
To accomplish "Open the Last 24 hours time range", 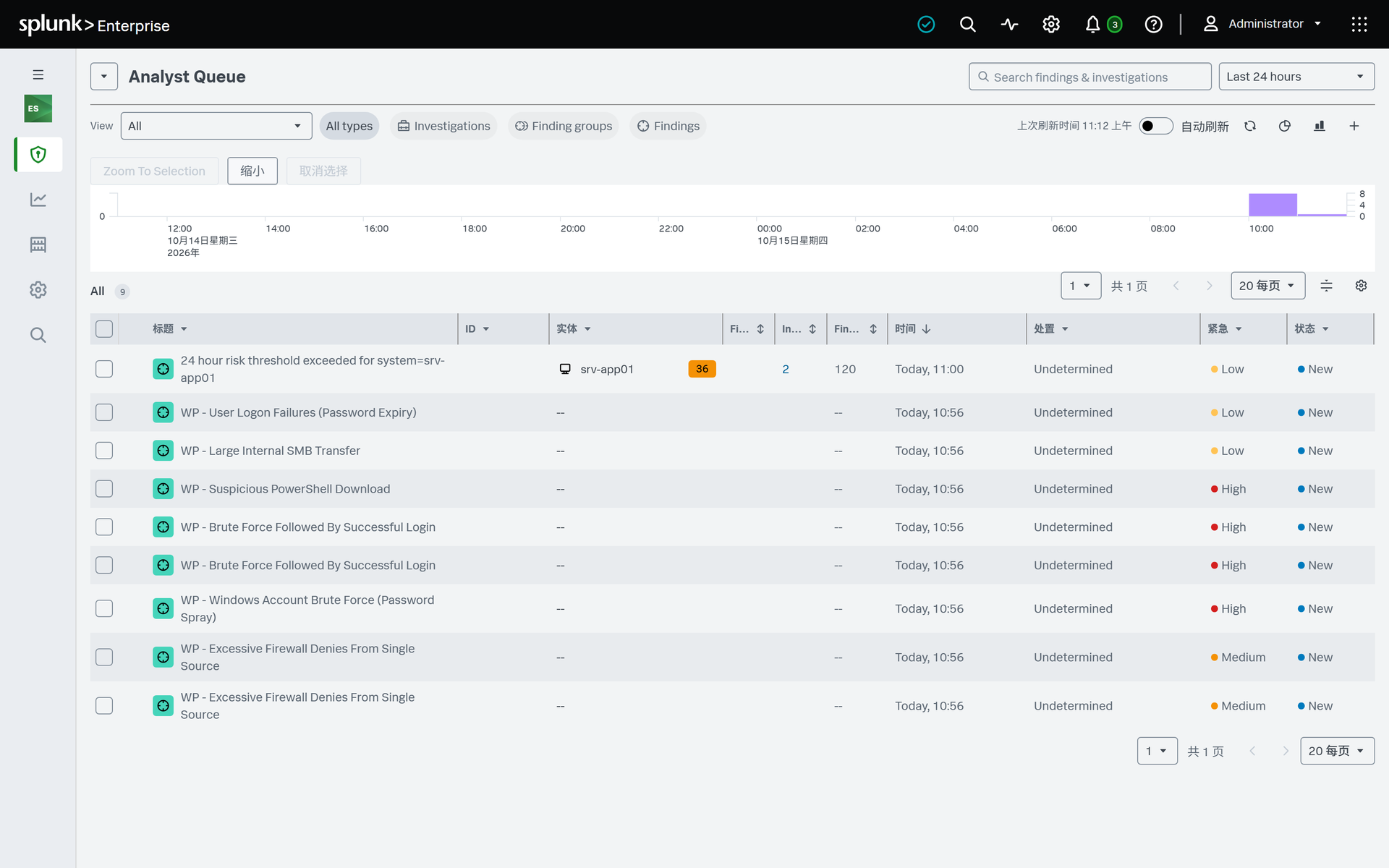I will coord(1296,77).
